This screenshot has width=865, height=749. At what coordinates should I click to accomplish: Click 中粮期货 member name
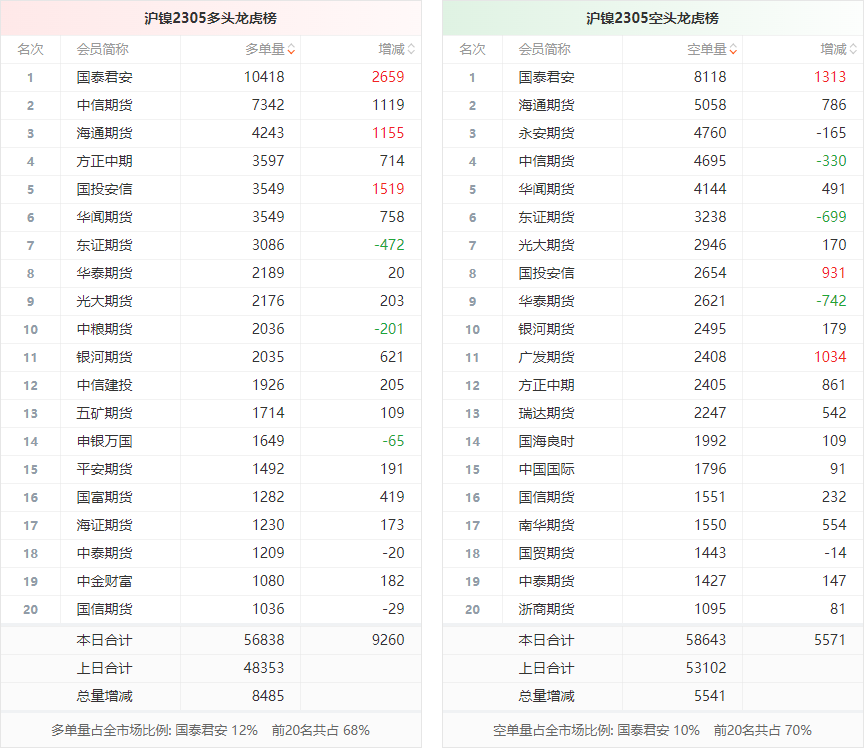click(x=104, y=329)
